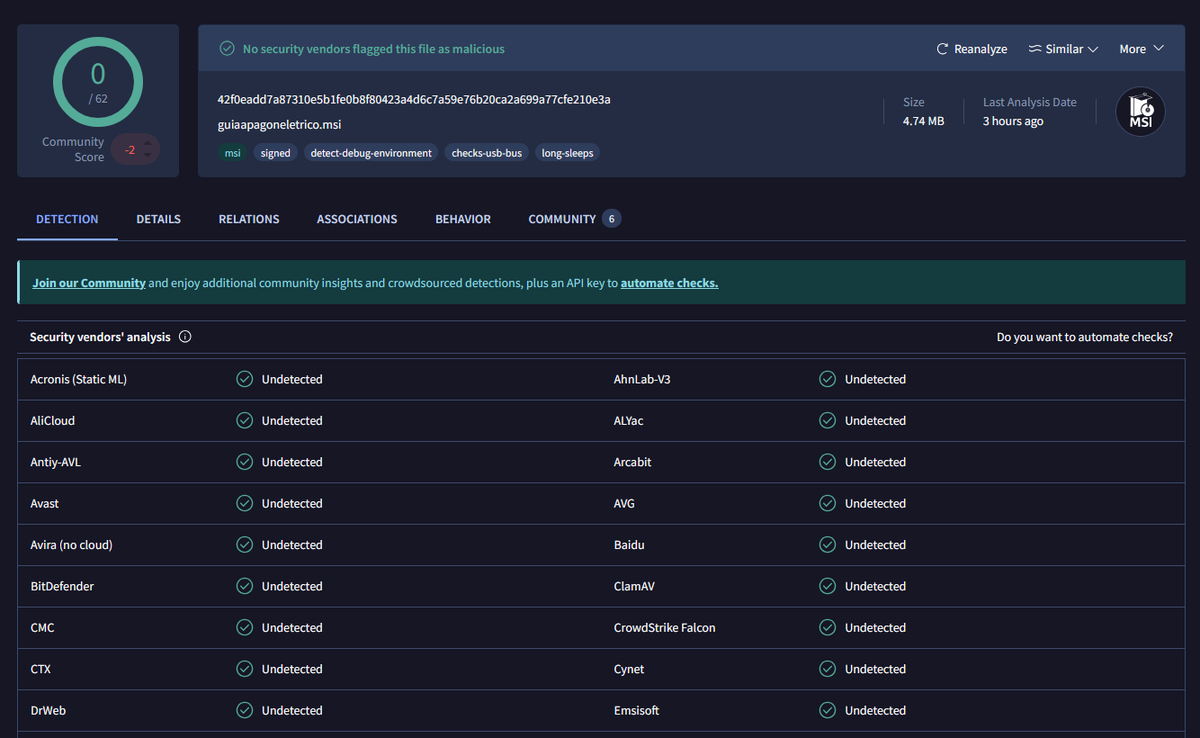Click the checkmark icon in the no-vendors-flagged banner
The width and height of the screenshot is (1200, 738).
(227, 49)
